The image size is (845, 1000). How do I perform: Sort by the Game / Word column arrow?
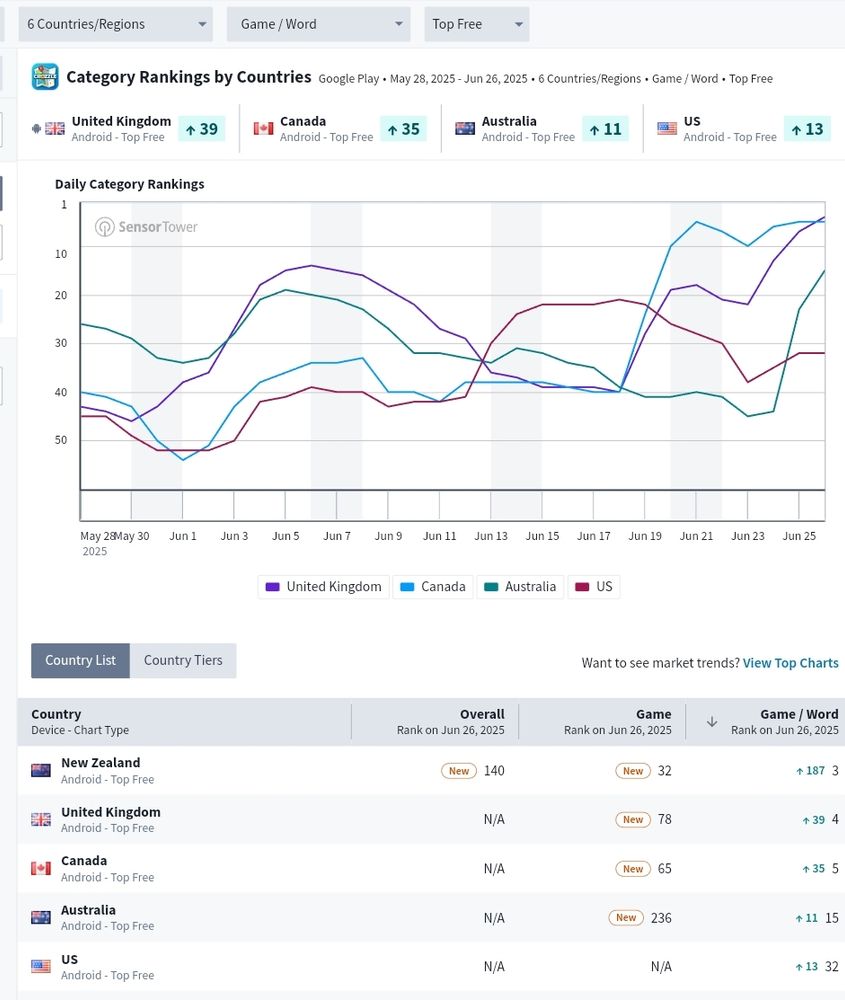[712, 722]
